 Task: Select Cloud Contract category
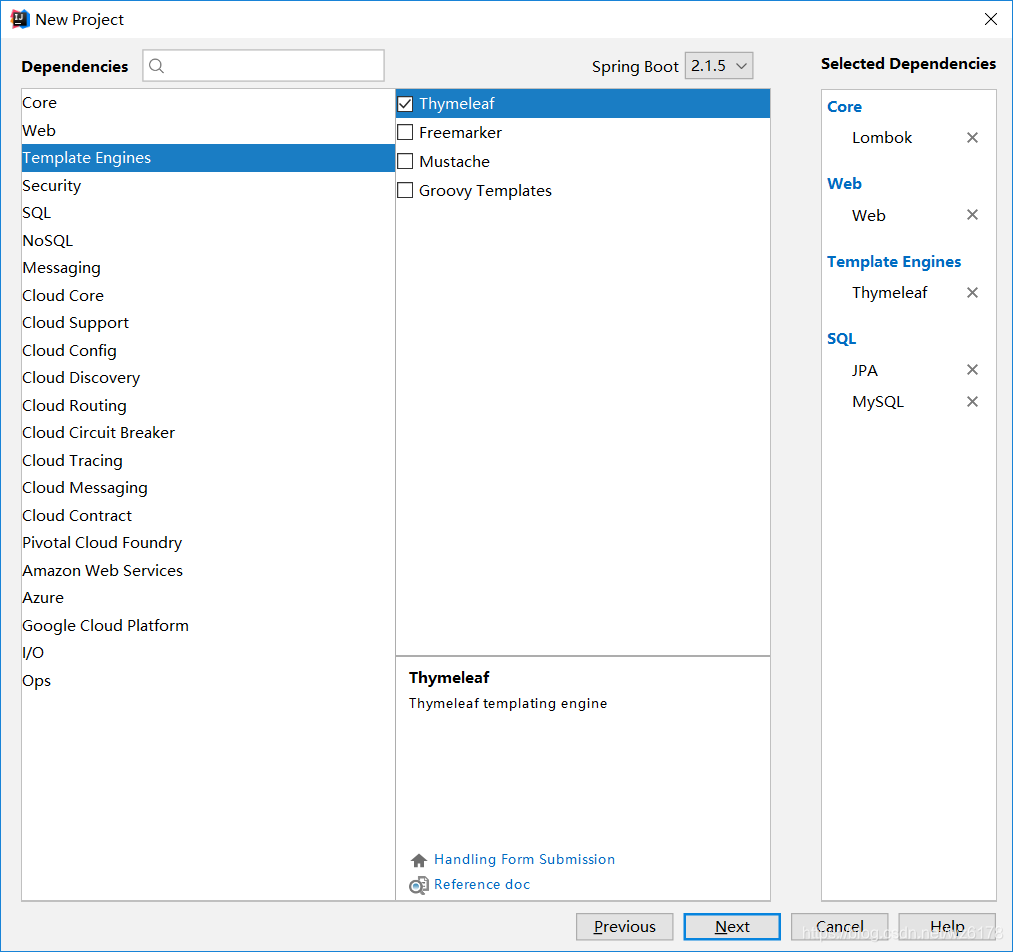pyautogui.click(x=208, y=515)
